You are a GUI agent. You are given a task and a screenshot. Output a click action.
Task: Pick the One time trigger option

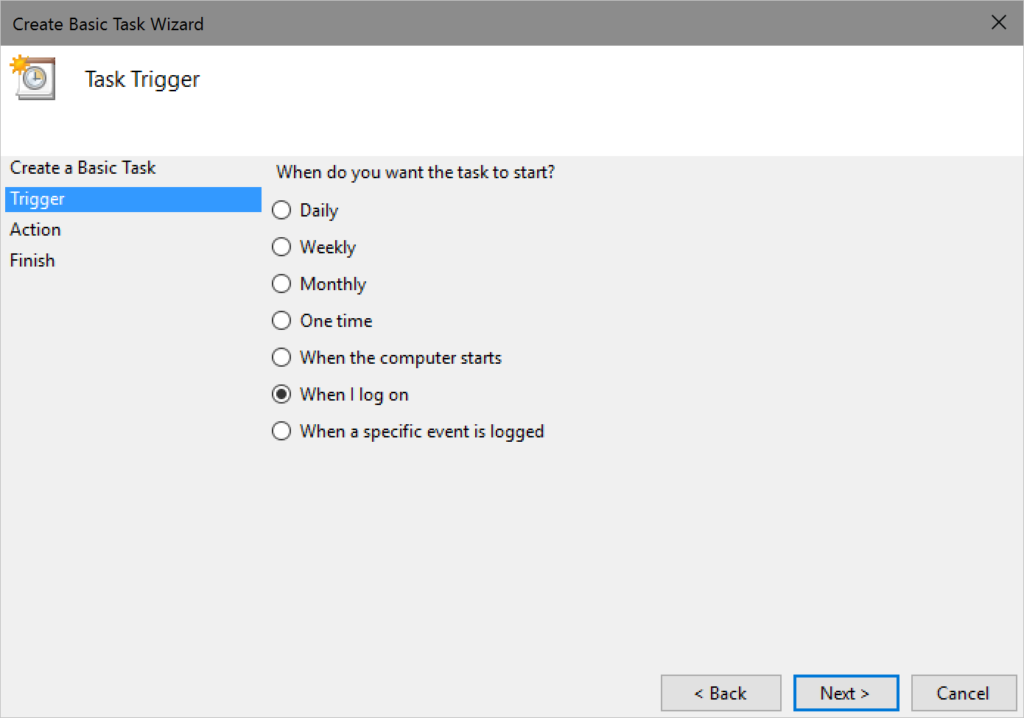point(282,321)
